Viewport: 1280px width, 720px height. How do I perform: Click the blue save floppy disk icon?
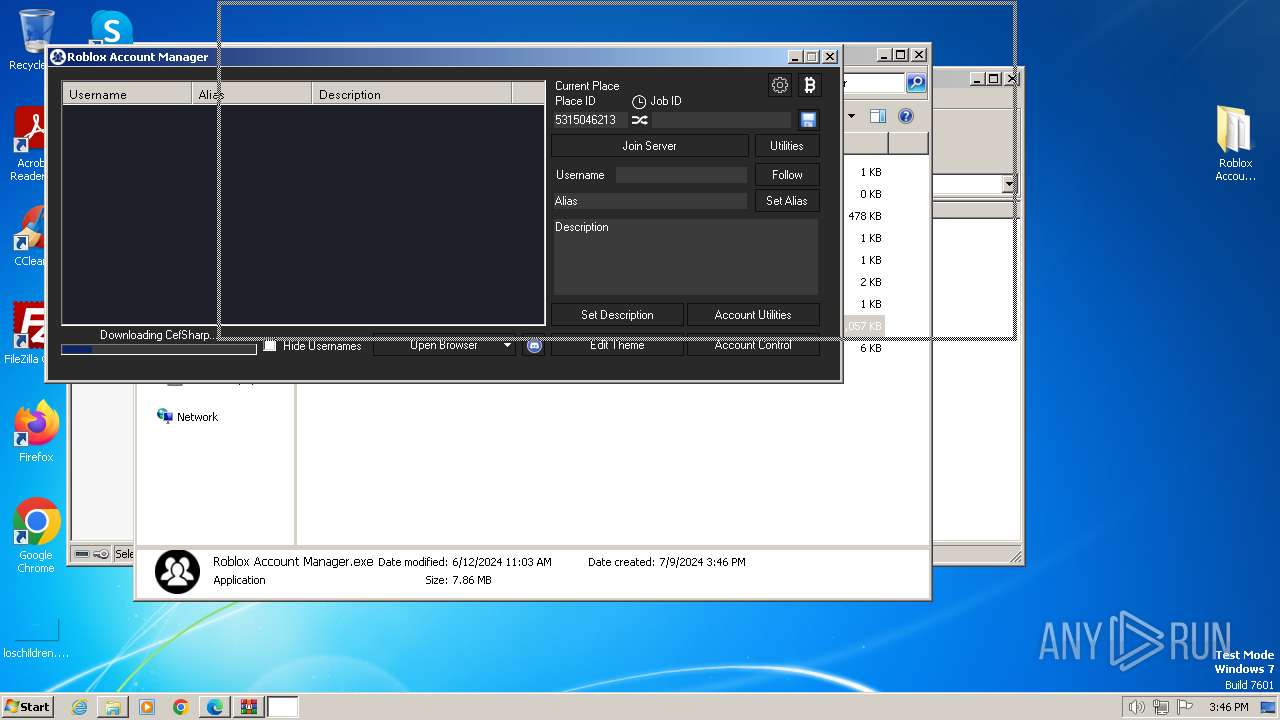[x=808, y=120]
